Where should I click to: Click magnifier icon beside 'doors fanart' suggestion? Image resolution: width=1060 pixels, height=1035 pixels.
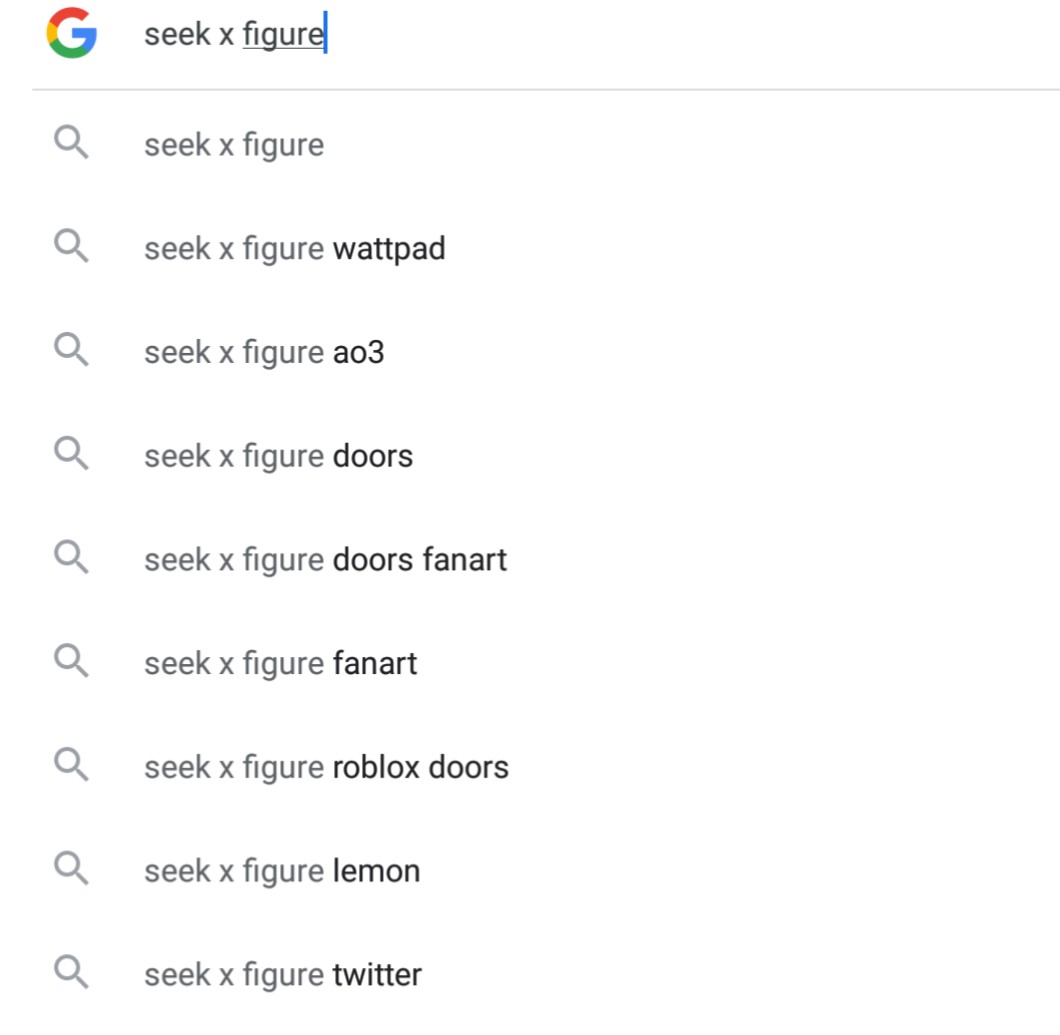point(71,559)
